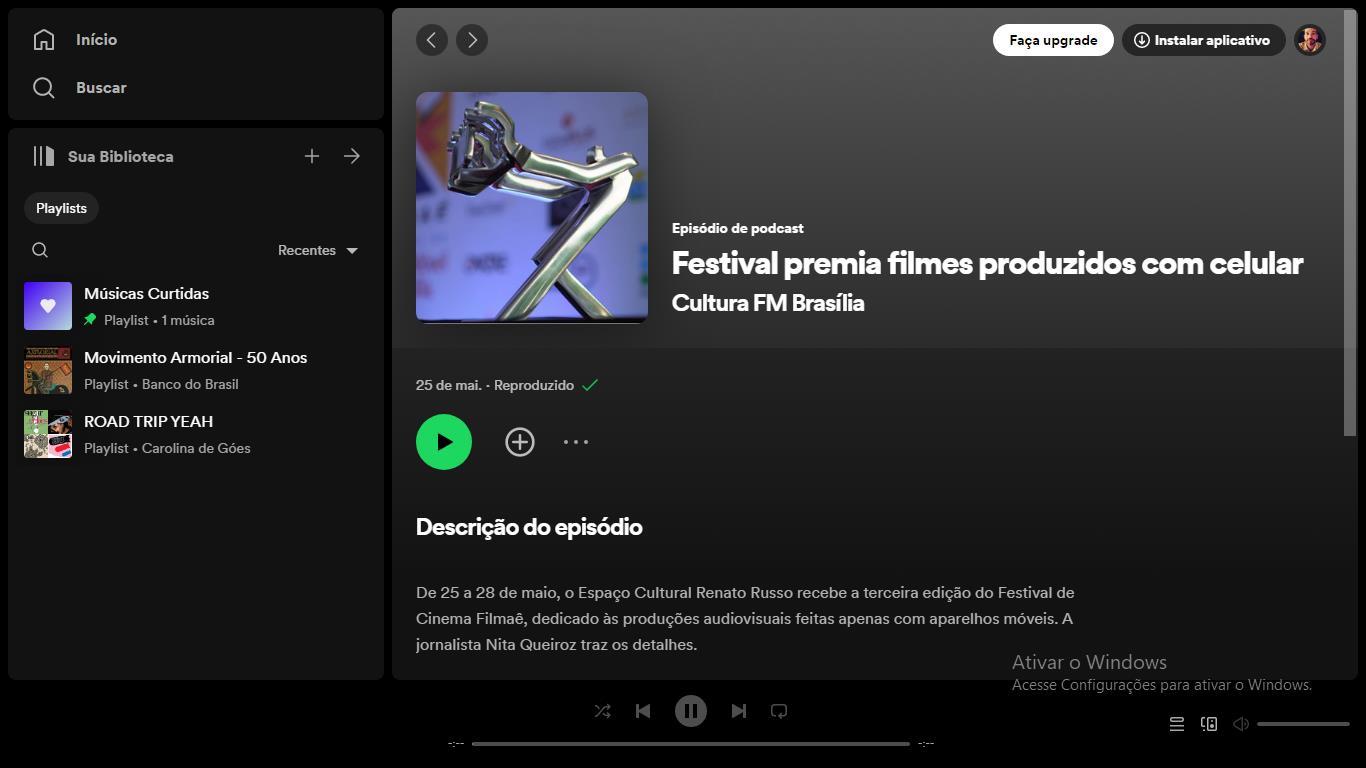Open Movimento Armorial - 50 Anos playlist

[x=196, y=370]
